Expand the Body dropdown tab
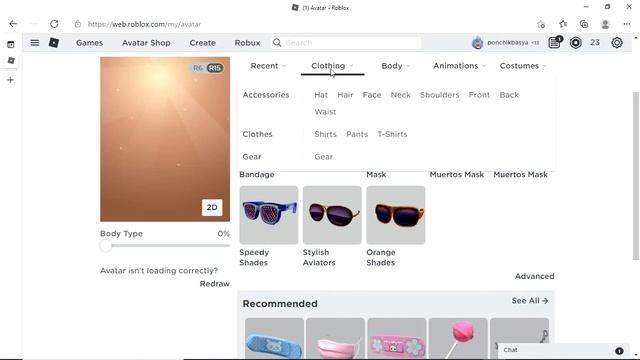 [396, 66]
